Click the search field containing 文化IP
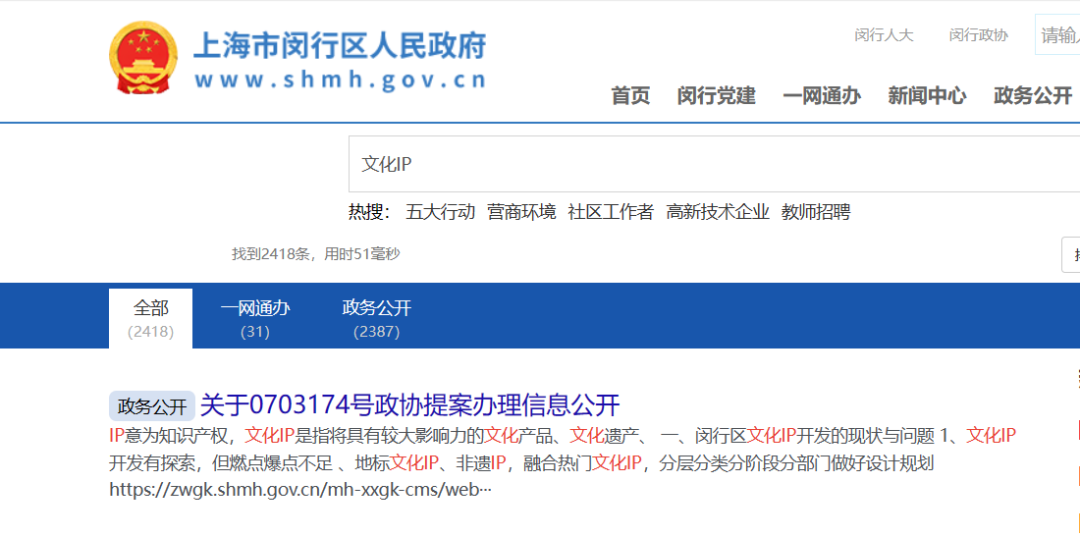The width and height of the screenshot is (1080, 536). tap(714, 164)
